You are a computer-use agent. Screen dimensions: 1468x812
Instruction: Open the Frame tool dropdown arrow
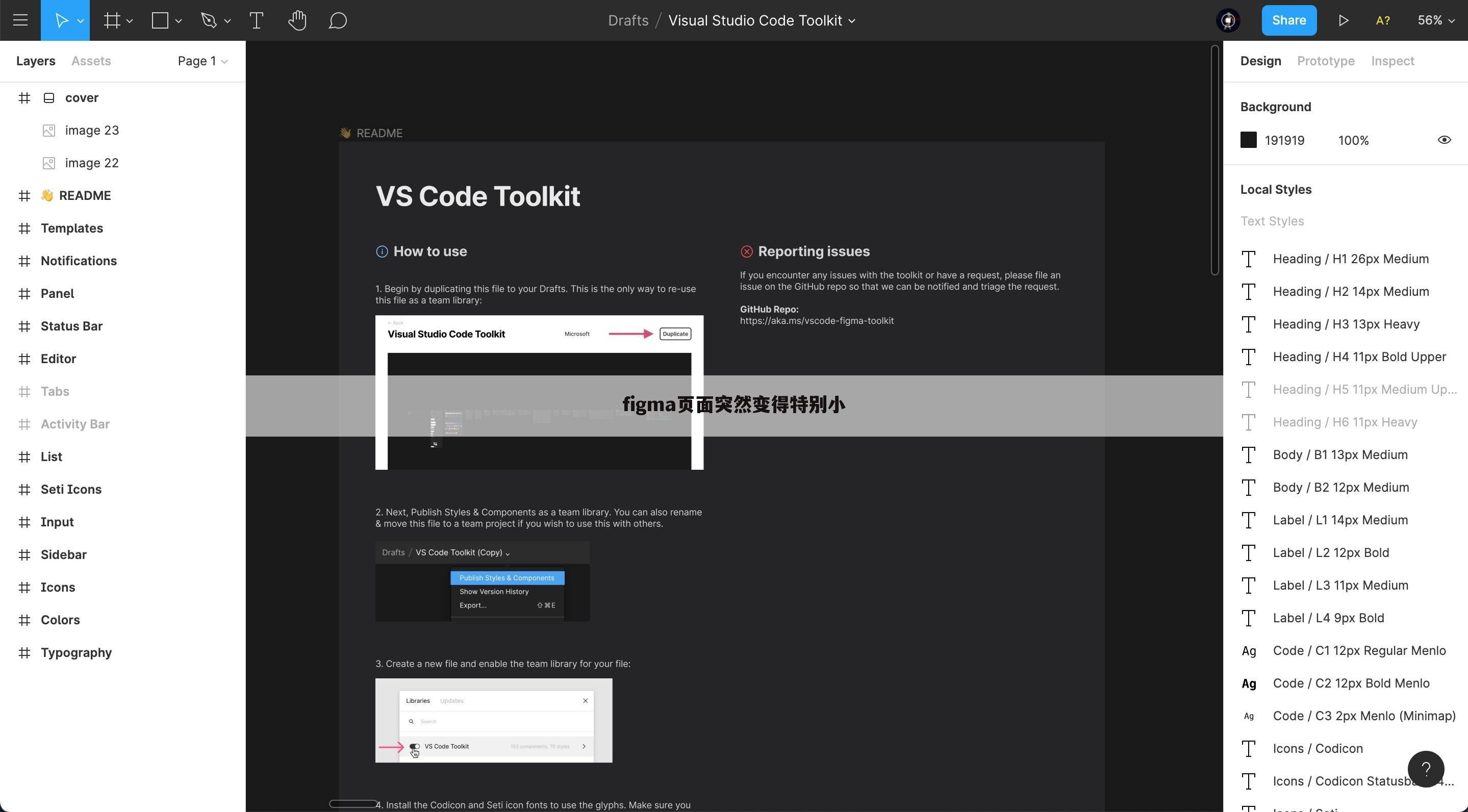tap(130, 21)
